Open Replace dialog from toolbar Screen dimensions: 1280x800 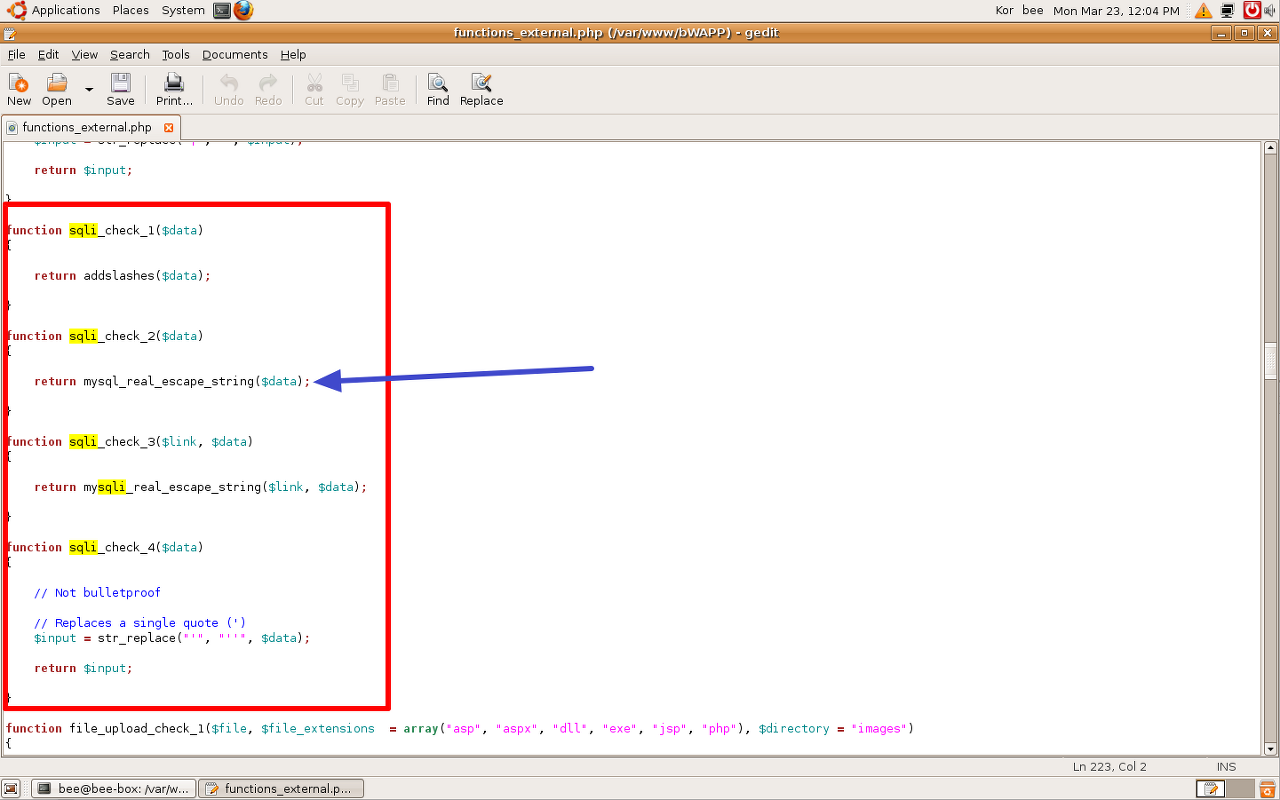tap(481, 89)
